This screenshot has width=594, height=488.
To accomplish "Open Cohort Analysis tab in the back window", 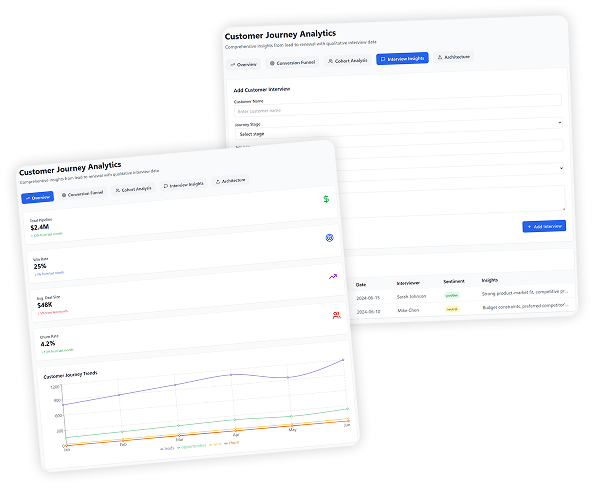I will click(348, 61).
